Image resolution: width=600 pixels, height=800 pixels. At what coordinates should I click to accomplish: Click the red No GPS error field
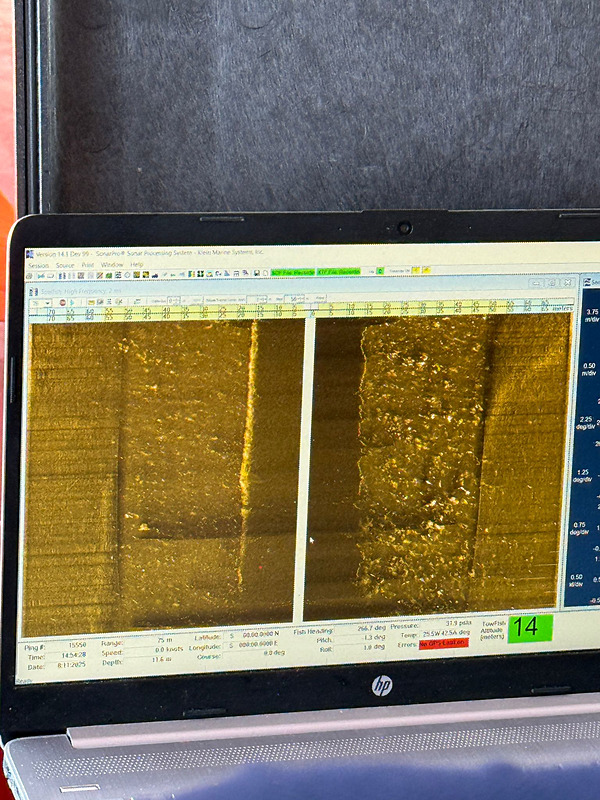pyautogui.click(x=443, y=643)
